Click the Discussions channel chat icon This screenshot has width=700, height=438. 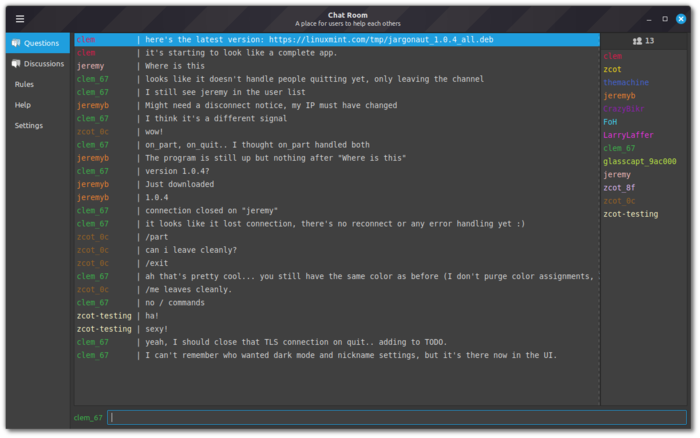click(x=16, y=64)
